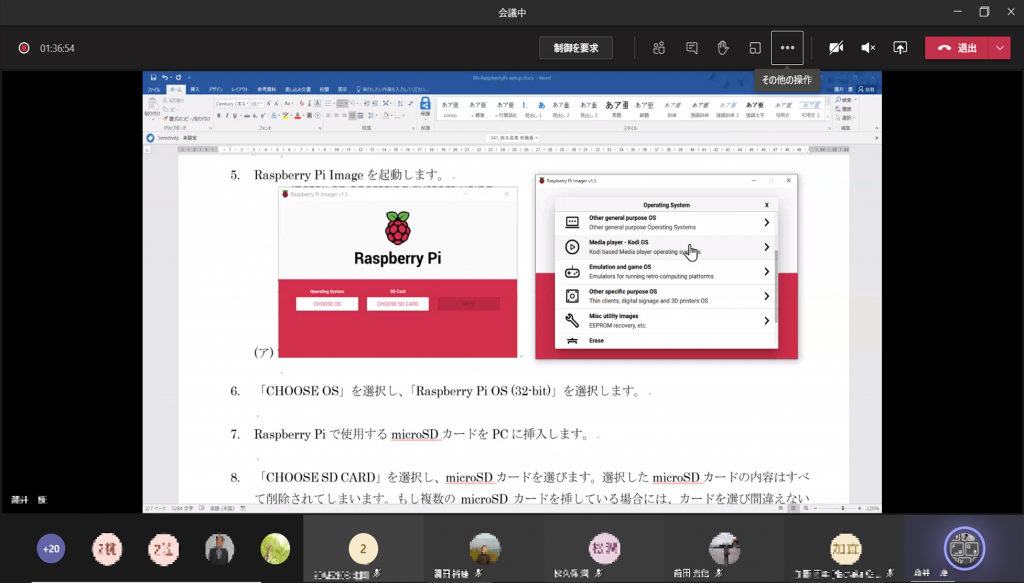Collapse the Word ribbon with the chevron

(876, 128)
